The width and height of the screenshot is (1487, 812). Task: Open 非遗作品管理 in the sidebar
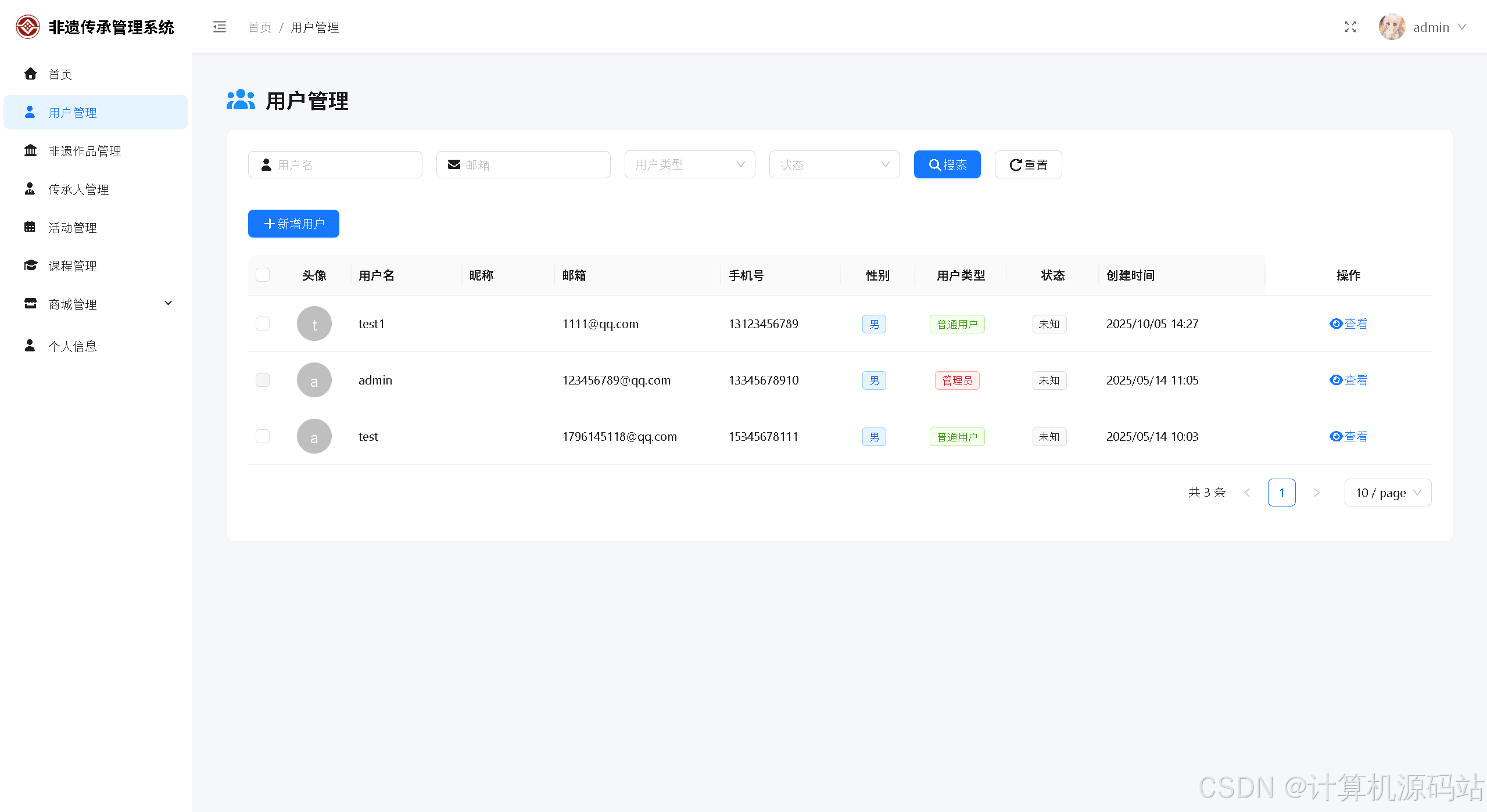[x=85, y=151]
